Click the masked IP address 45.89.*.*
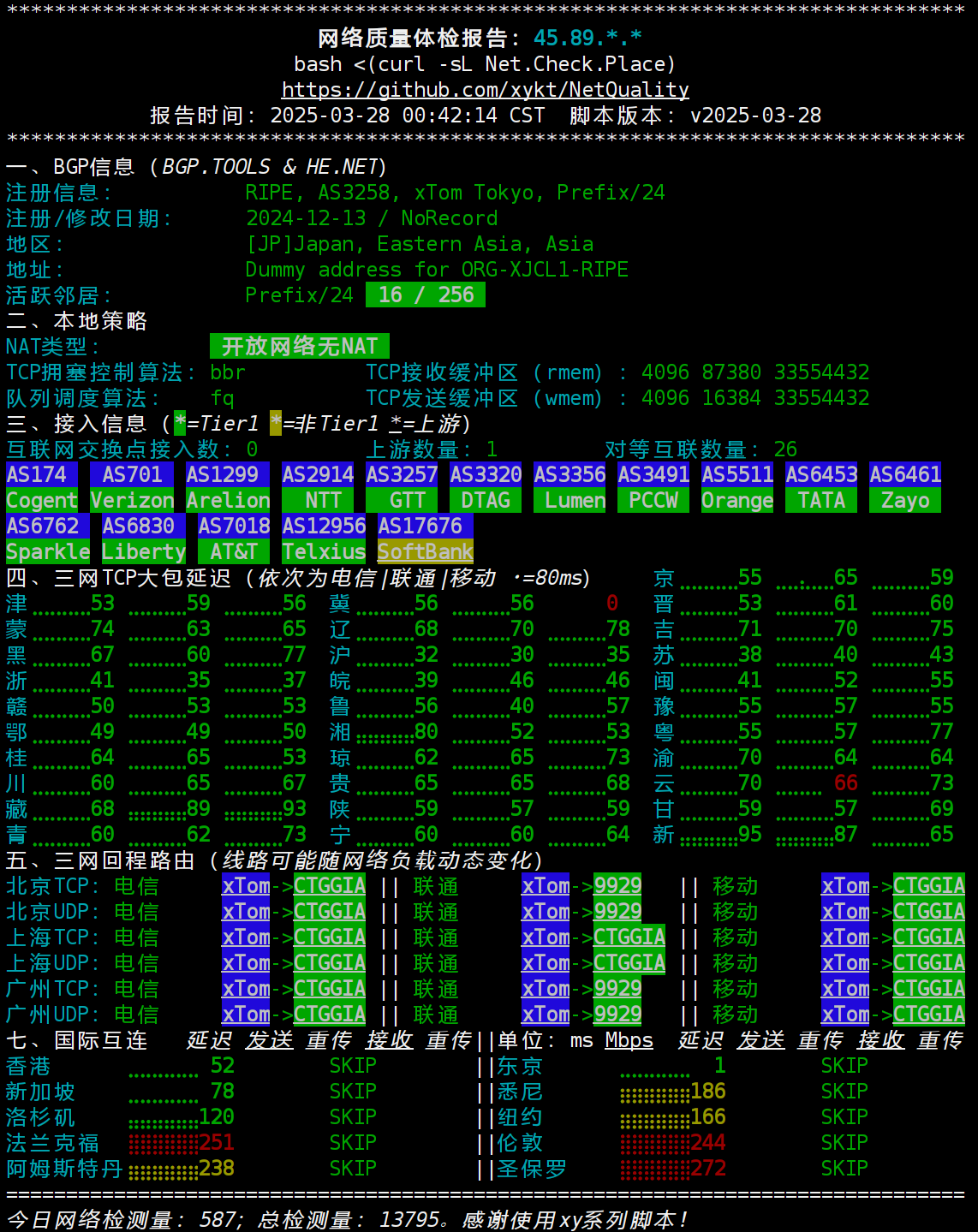This screenshot has height=1232, width=978. coord(587,39)
